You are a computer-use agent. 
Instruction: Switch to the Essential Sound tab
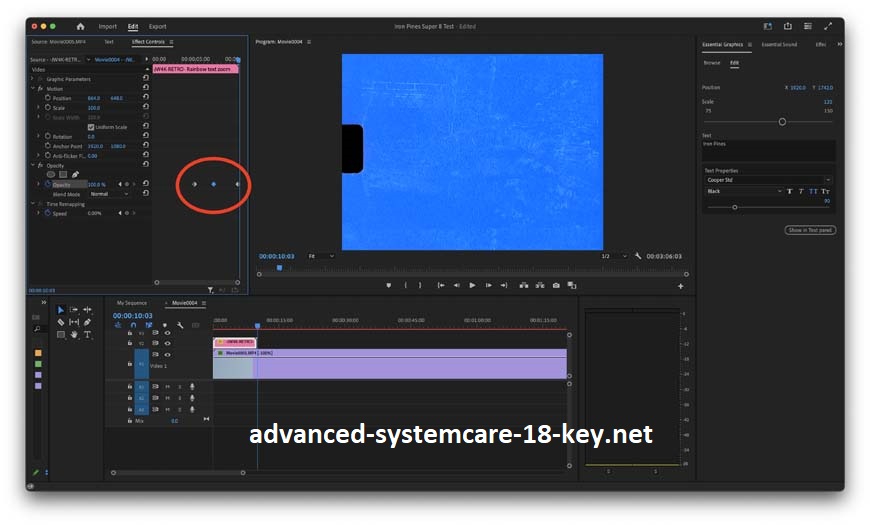(779, 45)
